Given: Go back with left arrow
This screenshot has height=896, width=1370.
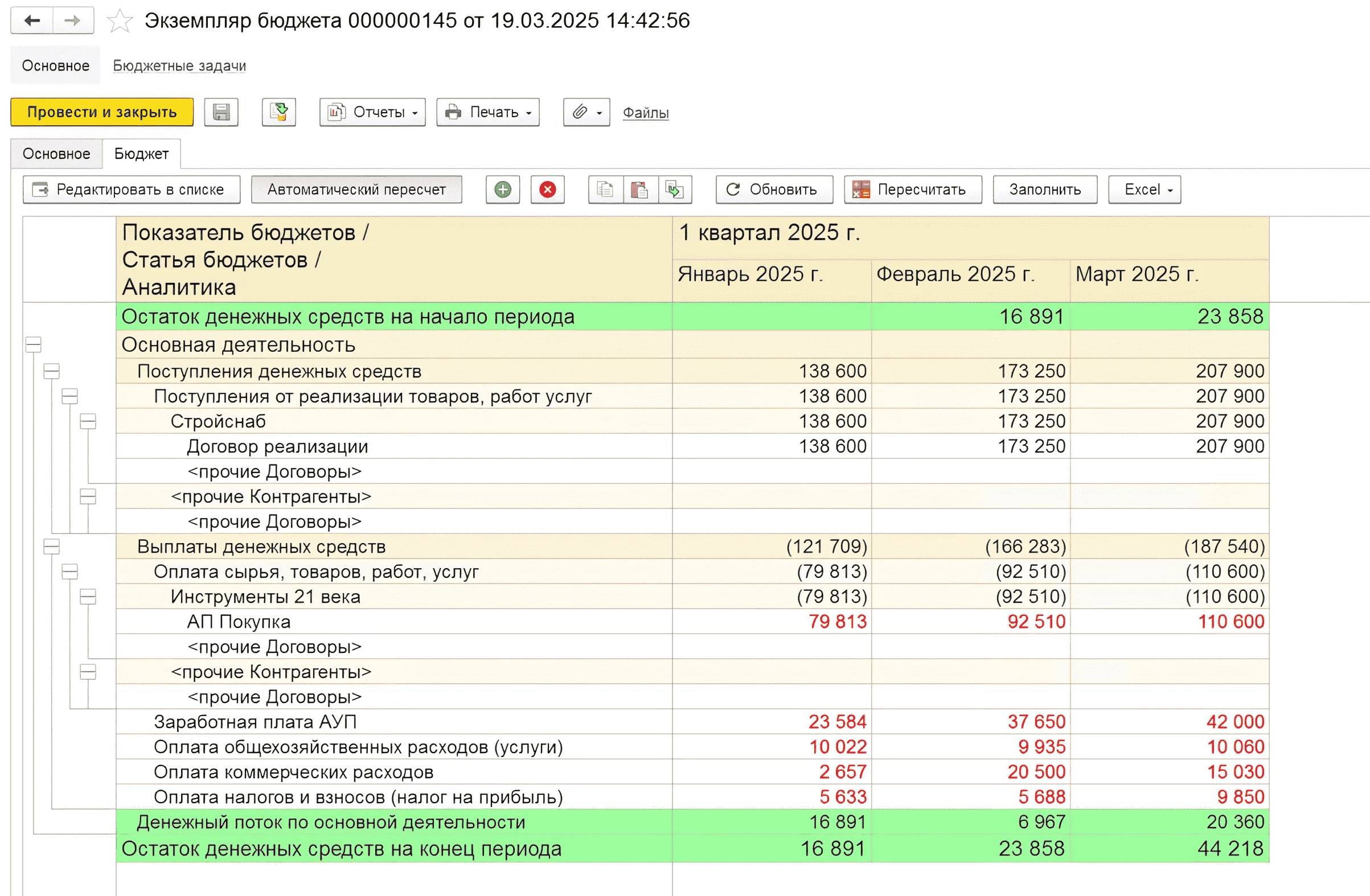Looking at the screenshot, I should coord(32,21).
